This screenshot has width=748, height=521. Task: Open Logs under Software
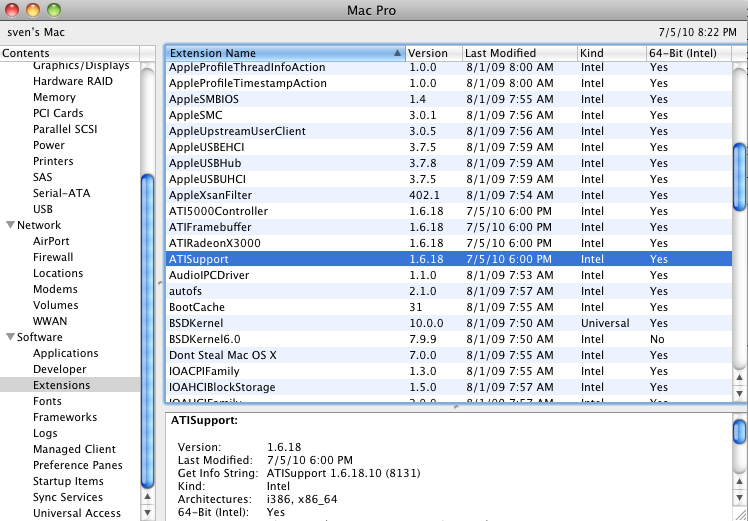tap(45, 433)
